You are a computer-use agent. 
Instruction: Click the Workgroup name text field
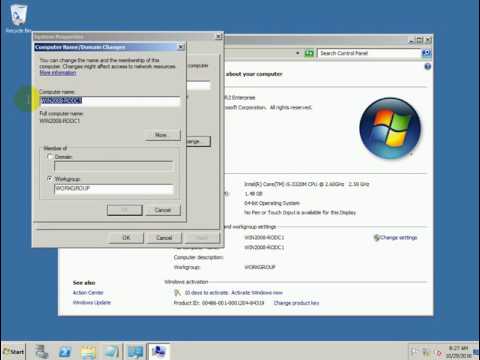tap(114, 189)
